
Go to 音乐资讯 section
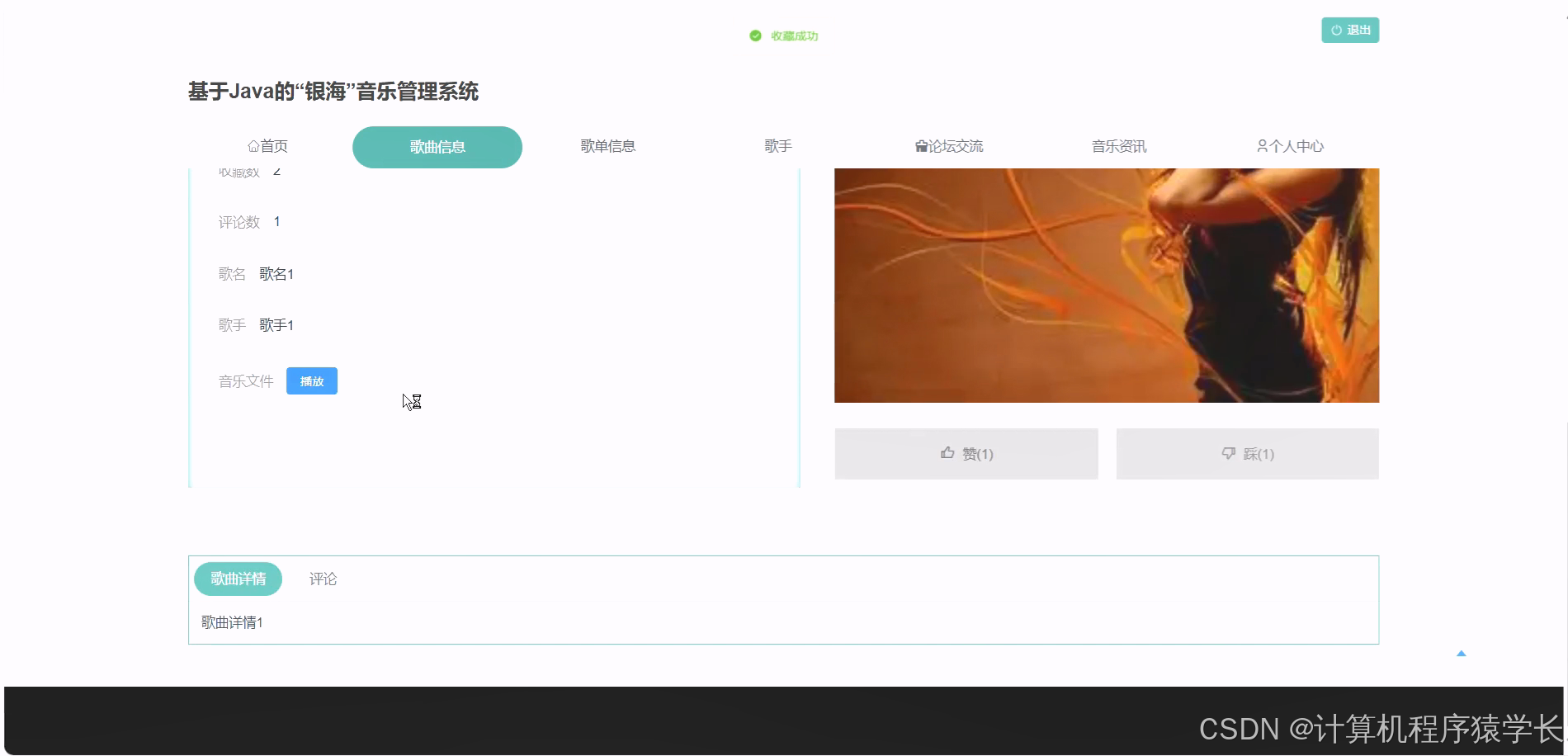(1119, 145)
